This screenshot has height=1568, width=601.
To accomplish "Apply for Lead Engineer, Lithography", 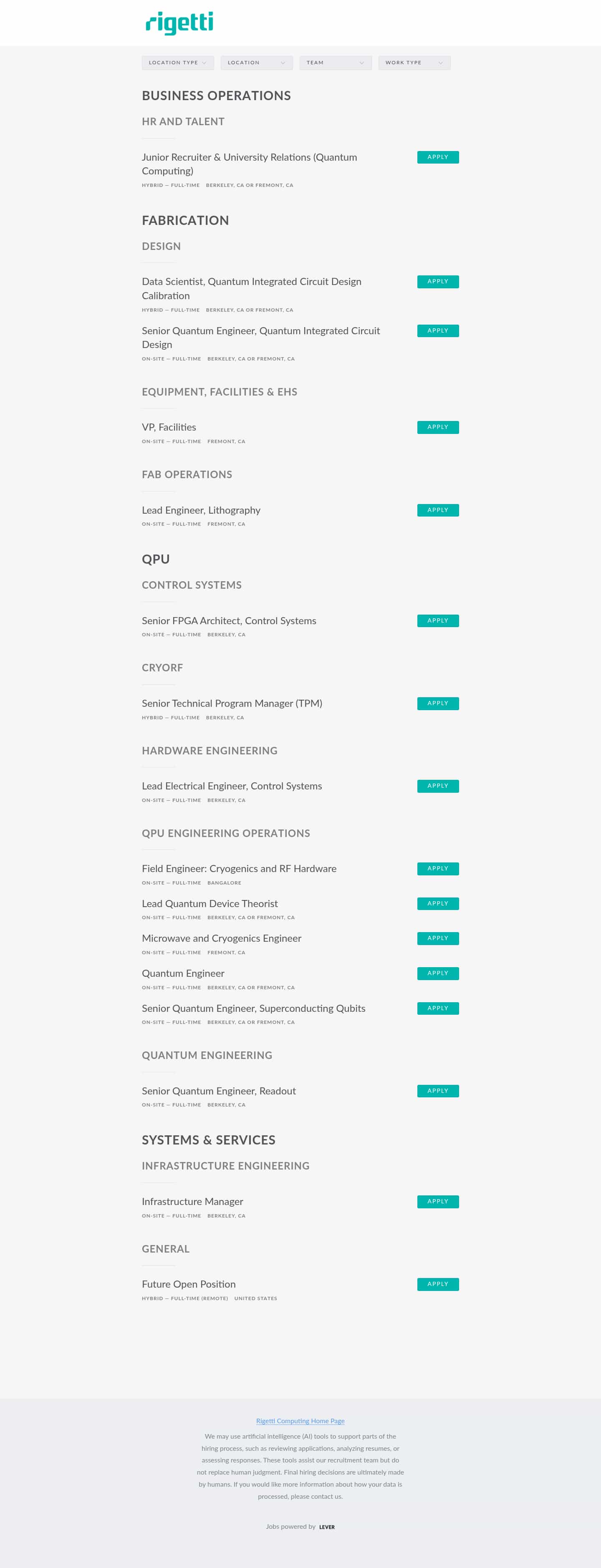I will pos(437,510).
